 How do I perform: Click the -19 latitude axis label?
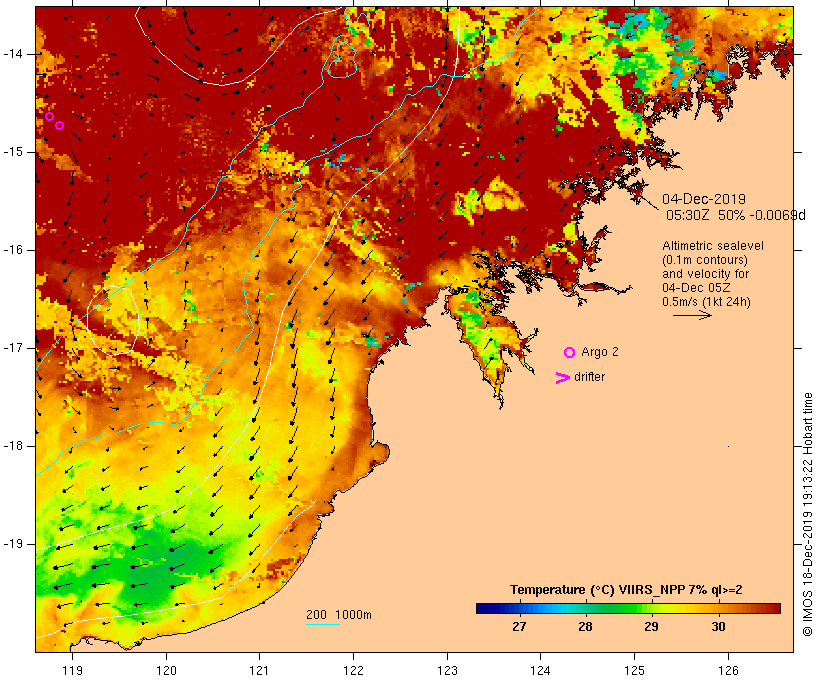pos(12,544)
